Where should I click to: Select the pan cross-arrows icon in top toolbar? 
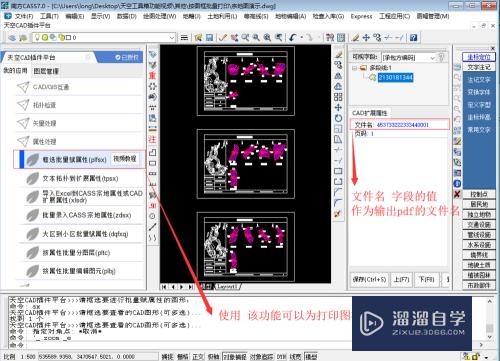coord(366,38)
